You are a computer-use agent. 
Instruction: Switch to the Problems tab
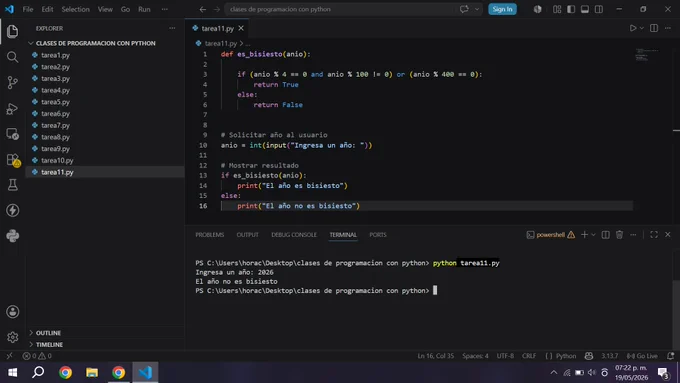click(209, 235)
